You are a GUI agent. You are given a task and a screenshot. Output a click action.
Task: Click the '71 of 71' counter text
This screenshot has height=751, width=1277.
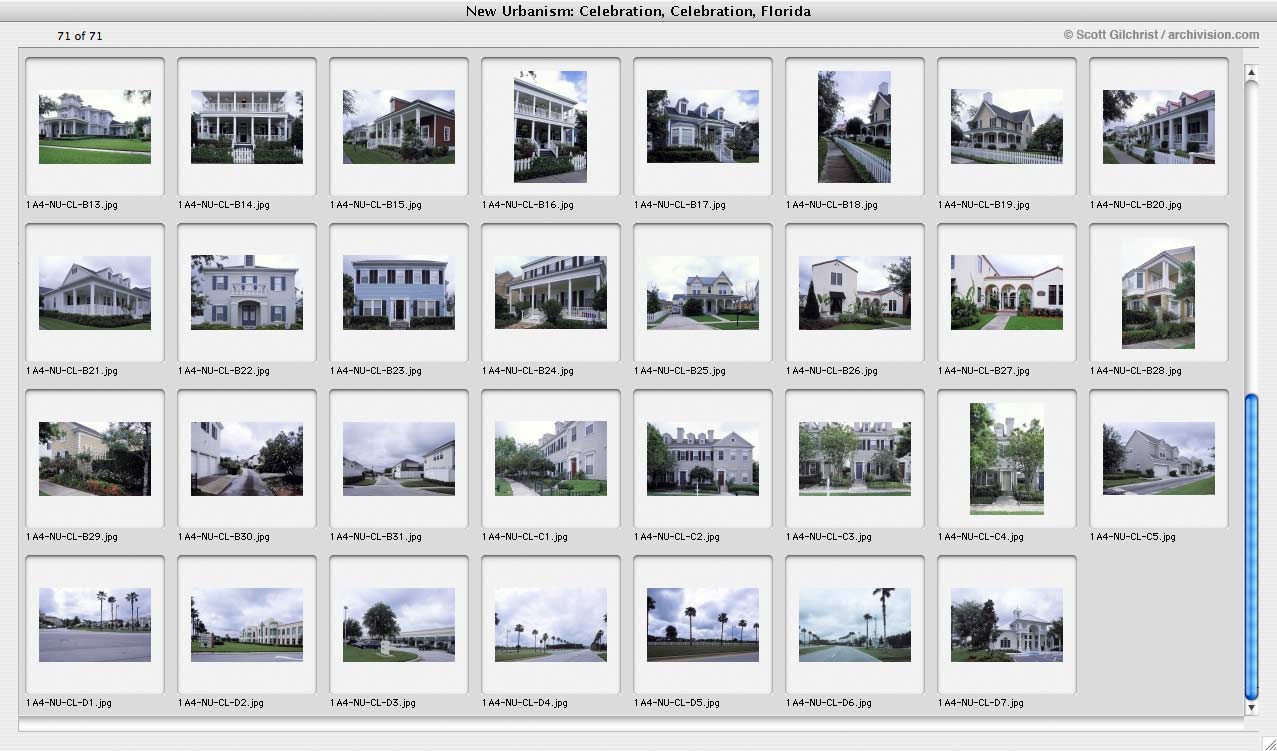coord(80,36)
